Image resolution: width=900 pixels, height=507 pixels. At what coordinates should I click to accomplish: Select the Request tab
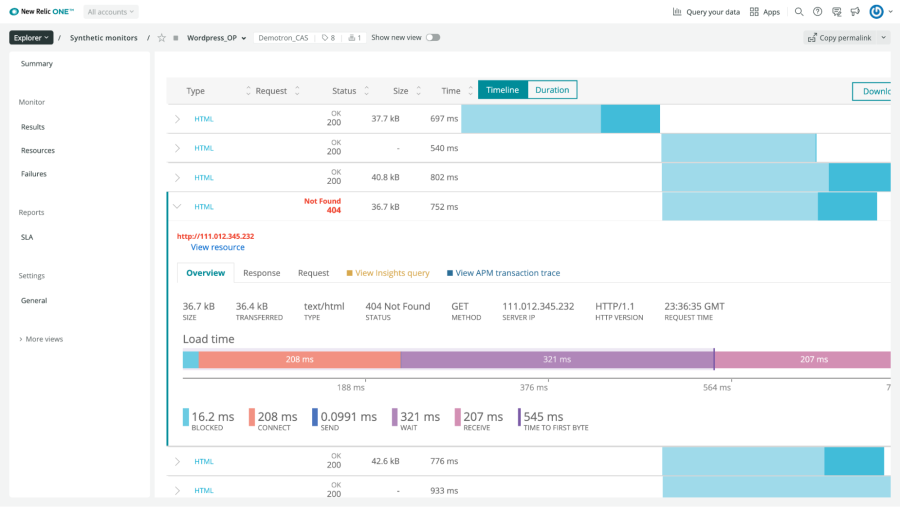click(x=313, y=273)
